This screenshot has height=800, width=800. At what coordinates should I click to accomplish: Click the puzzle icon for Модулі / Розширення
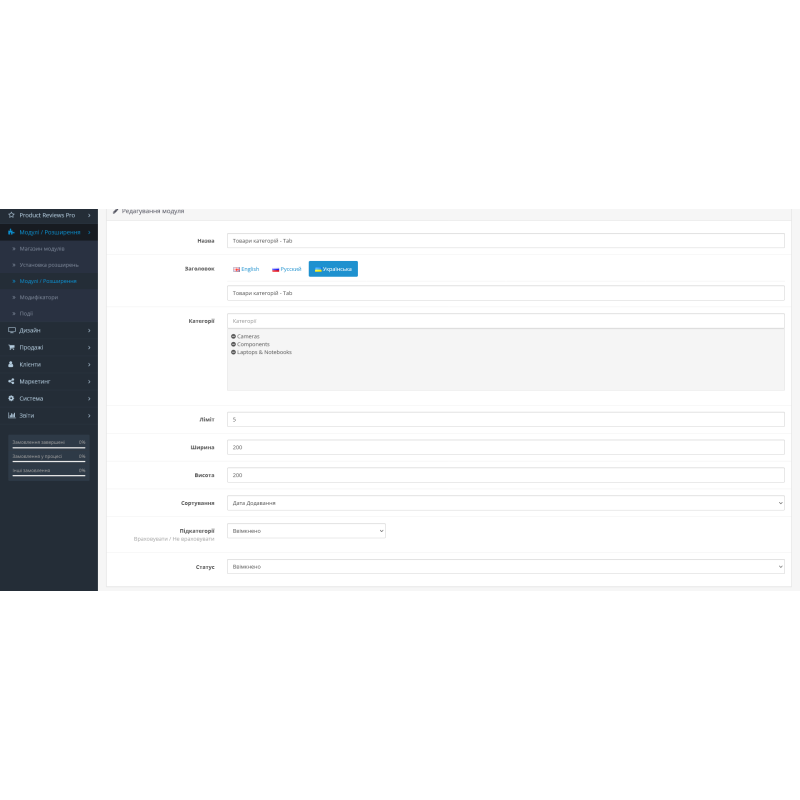[x=10, y=230]
